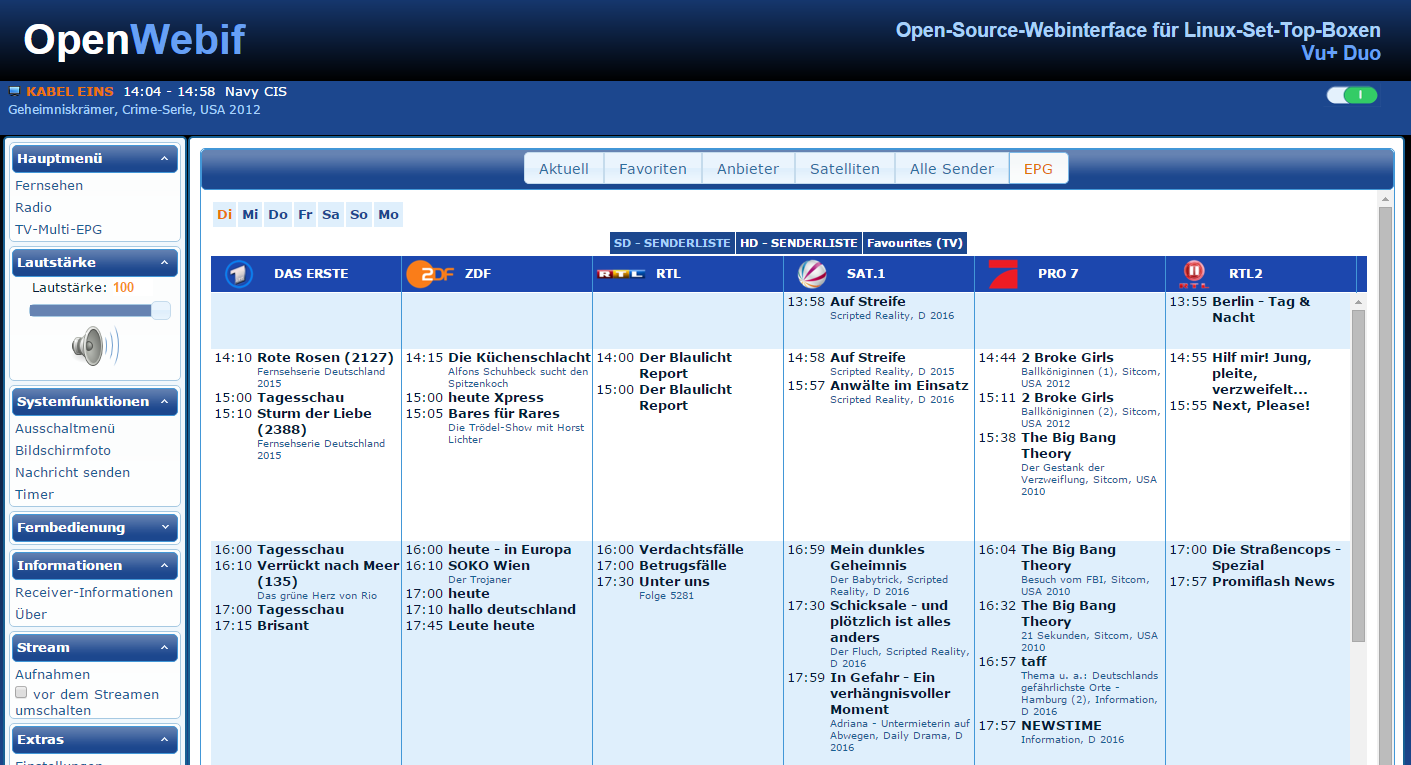Open the Satelliten tab
This screenshot has width=1411, height=765.
pos(845,168)
